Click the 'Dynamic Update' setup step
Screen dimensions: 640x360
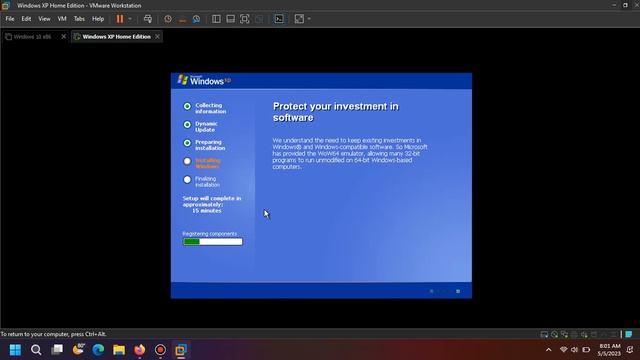[206, 127]
